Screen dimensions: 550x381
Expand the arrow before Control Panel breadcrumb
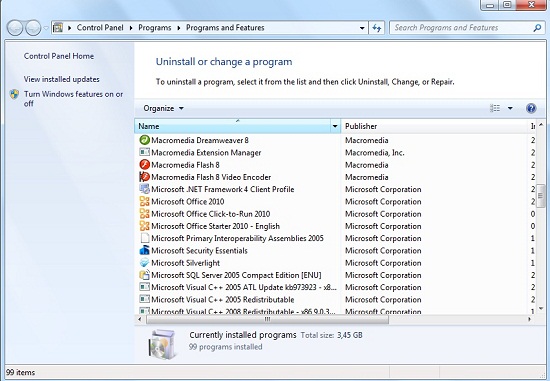pos(69,28)
